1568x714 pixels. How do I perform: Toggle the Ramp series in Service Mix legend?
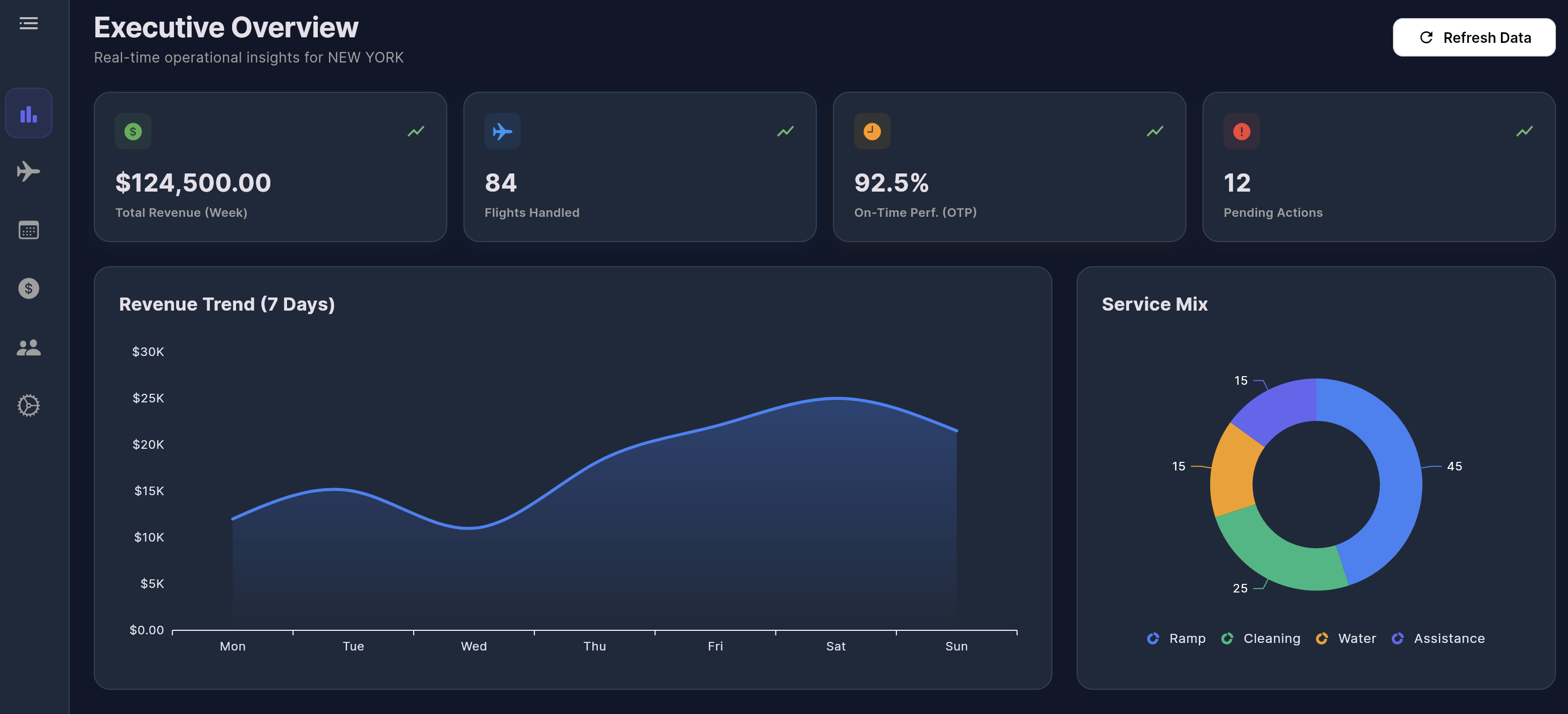1175,638
